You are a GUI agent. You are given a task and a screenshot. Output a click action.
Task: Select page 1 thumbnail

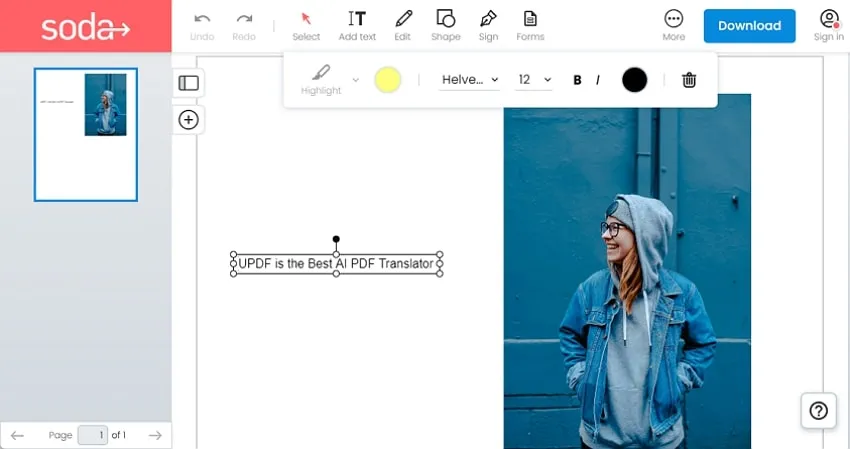tap(86, 134)
